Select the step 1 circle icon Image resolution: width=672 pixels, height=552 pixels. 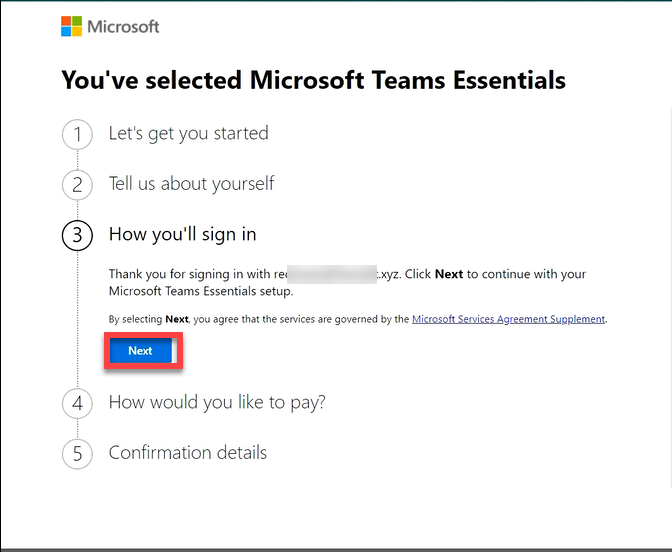tap(77, 134)
